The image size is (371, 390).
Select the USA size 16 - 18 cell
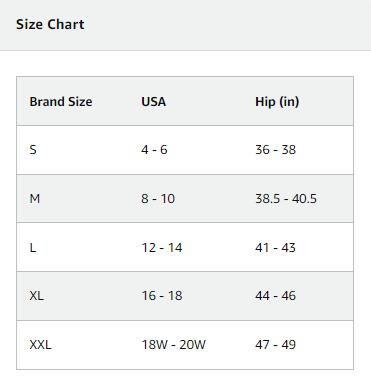[x=162, y=296]
